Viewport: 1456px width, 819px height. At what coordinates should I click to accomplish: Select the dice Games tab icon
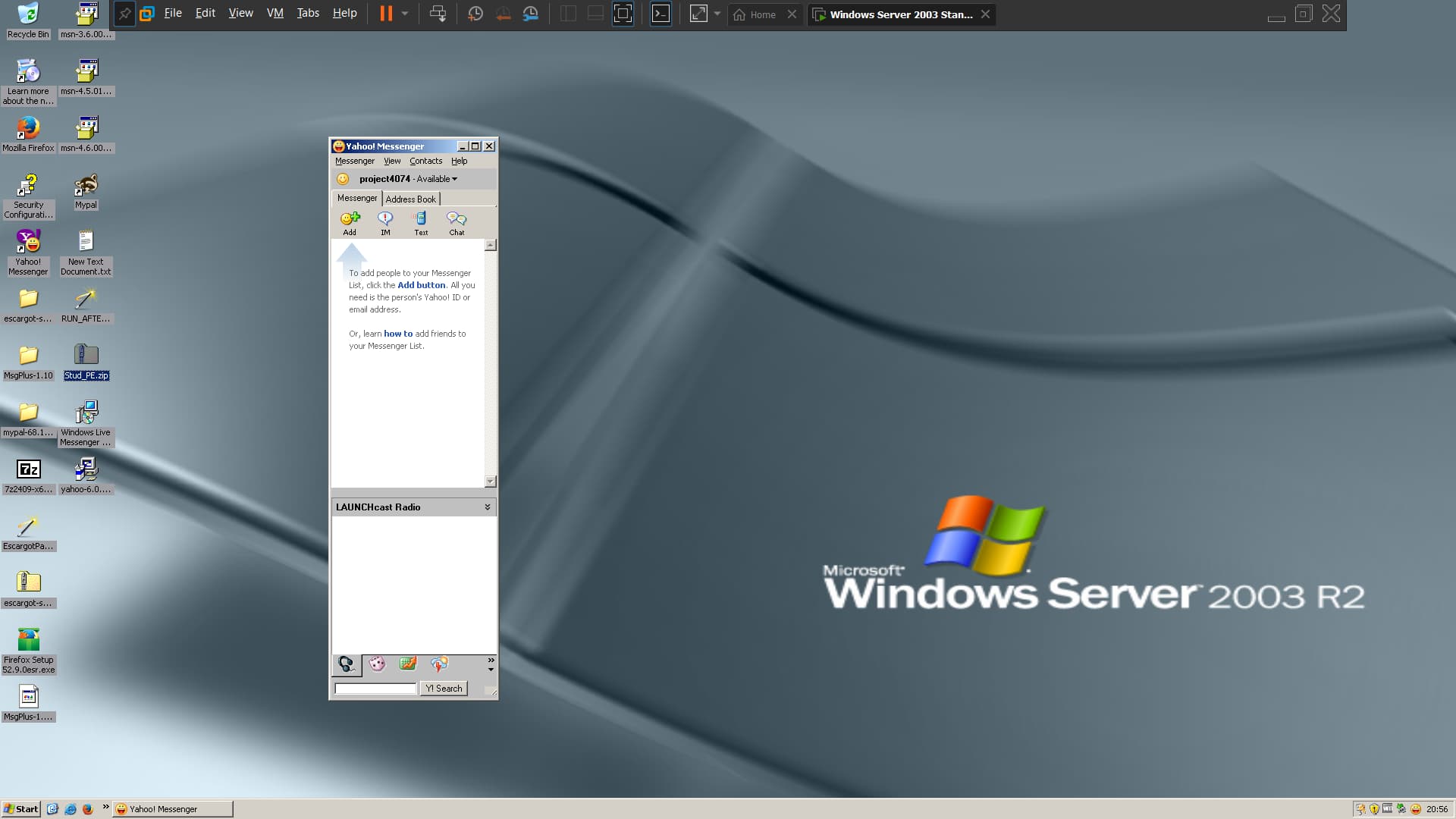(377, 664)
